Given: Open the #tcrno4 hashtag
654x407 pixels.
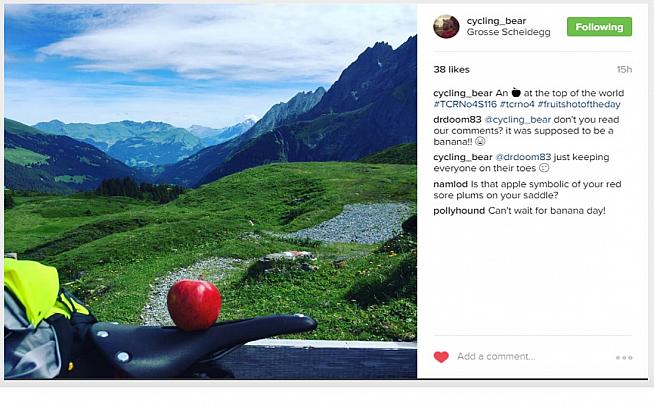Looking at the screenshot, I should point(517,104).
